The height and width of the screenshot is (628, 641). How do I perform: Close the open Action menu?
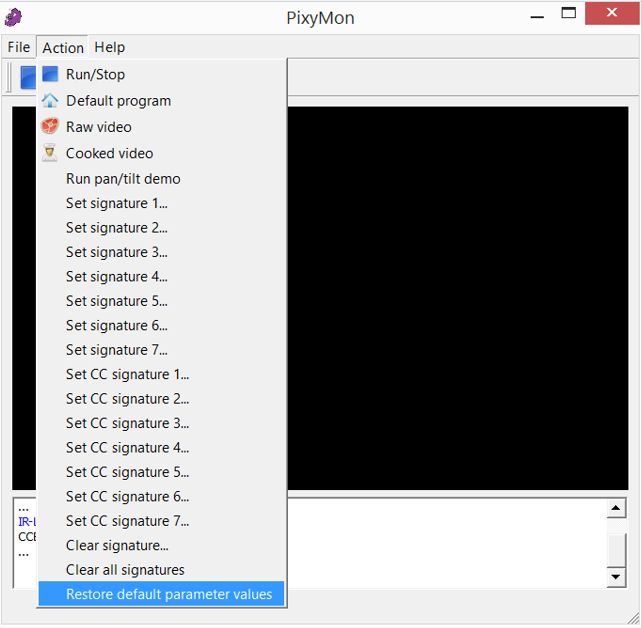pyautogui.click(x=63, y=47)
